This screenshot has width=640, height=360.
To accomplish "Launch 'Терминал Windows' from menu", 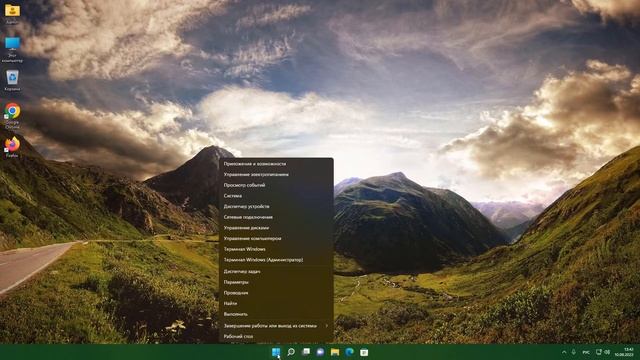I will (x=276, y=249).
